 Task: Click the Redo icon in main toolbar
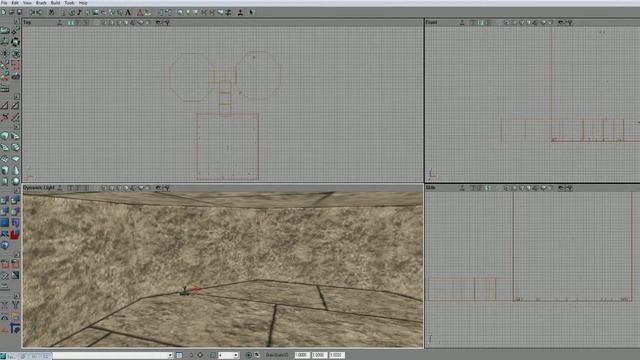tap(39, 12)
